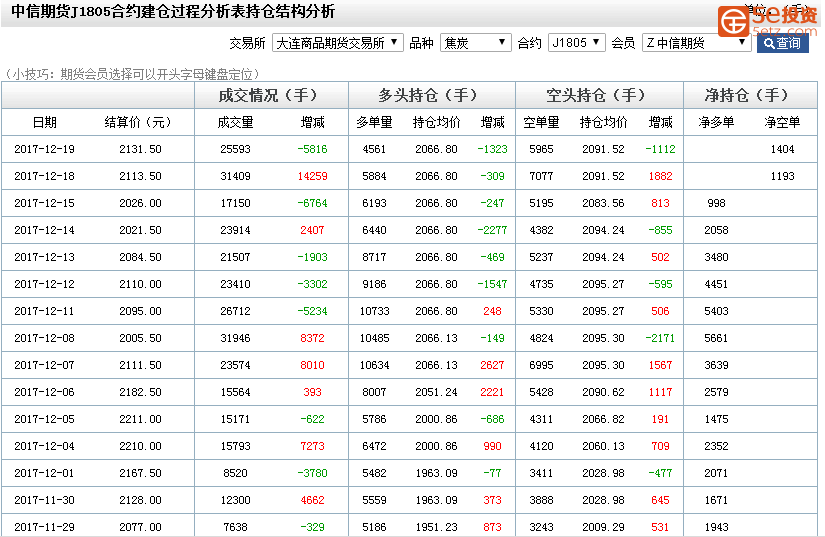Click the 结算价（元） column header
This screenshot has height=537, width=825.
[x=138, y=123]
